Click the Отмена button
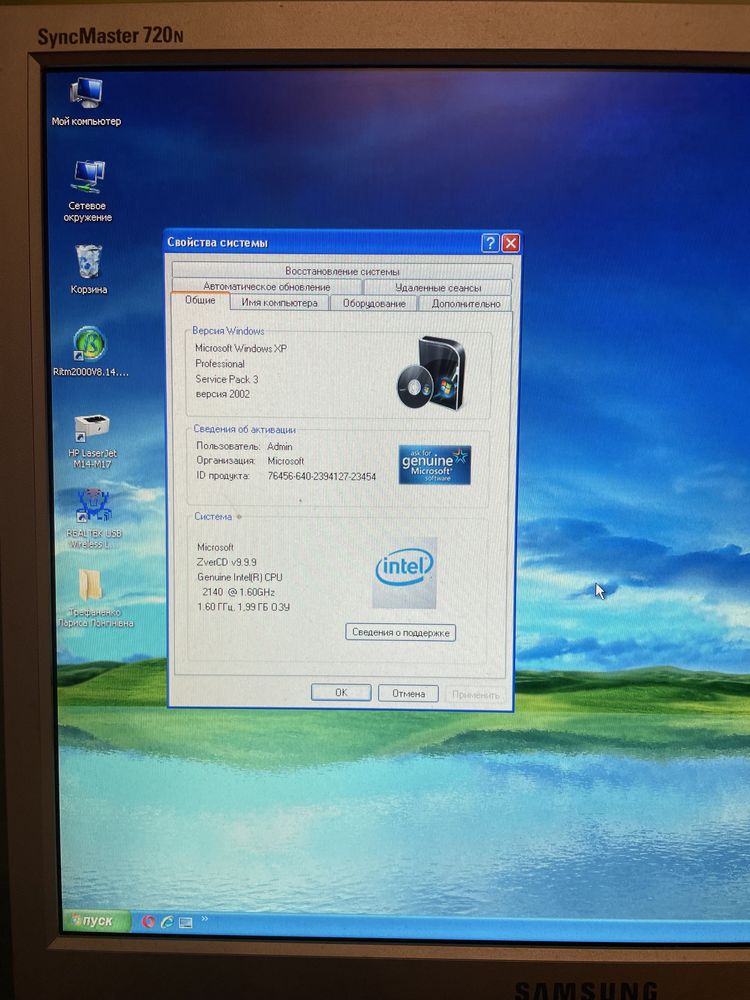Viewport: 750px width, 1000px height. (x=408, y=693)
